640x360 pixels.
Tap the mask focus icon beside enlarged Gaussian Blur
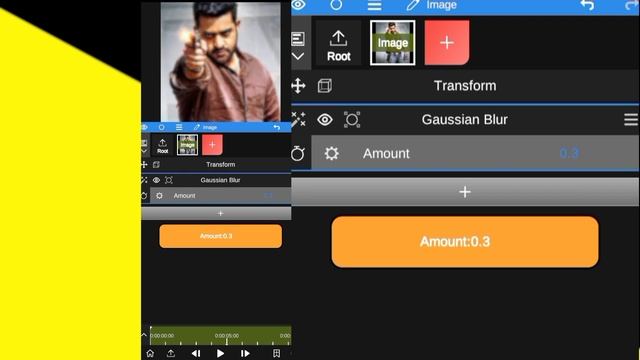pos(352,120)
